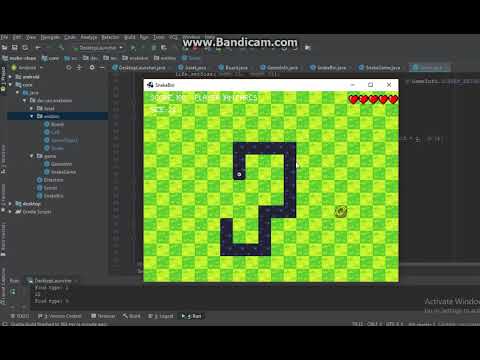The image size is (480, 360).
Task: Select the Direction class in tree
Action: [54, 180]
